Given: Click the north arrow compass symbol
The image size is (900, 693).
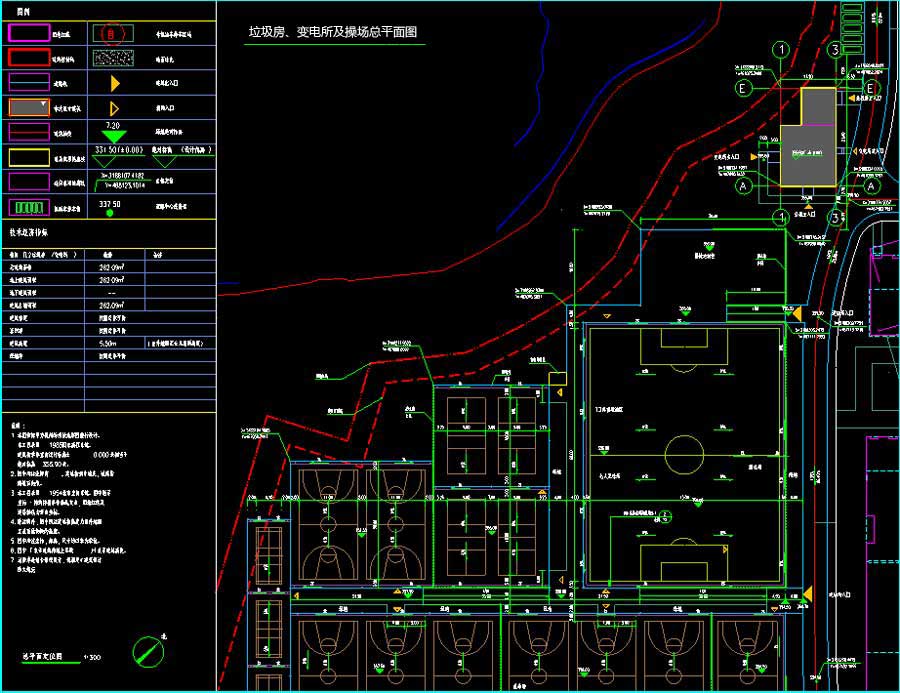Looking at the screenshot, I should [148, 651].
